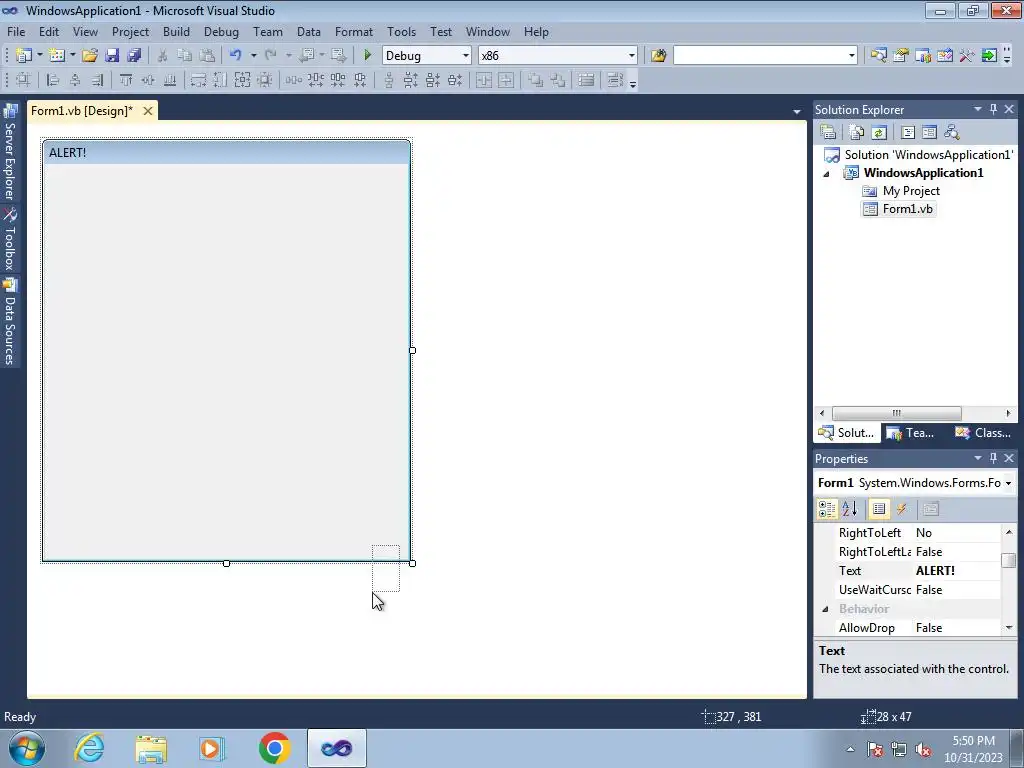Switch to the Team Explorer tab
The width and height of the screenshot is (1024, 768).
pos(912,433)
